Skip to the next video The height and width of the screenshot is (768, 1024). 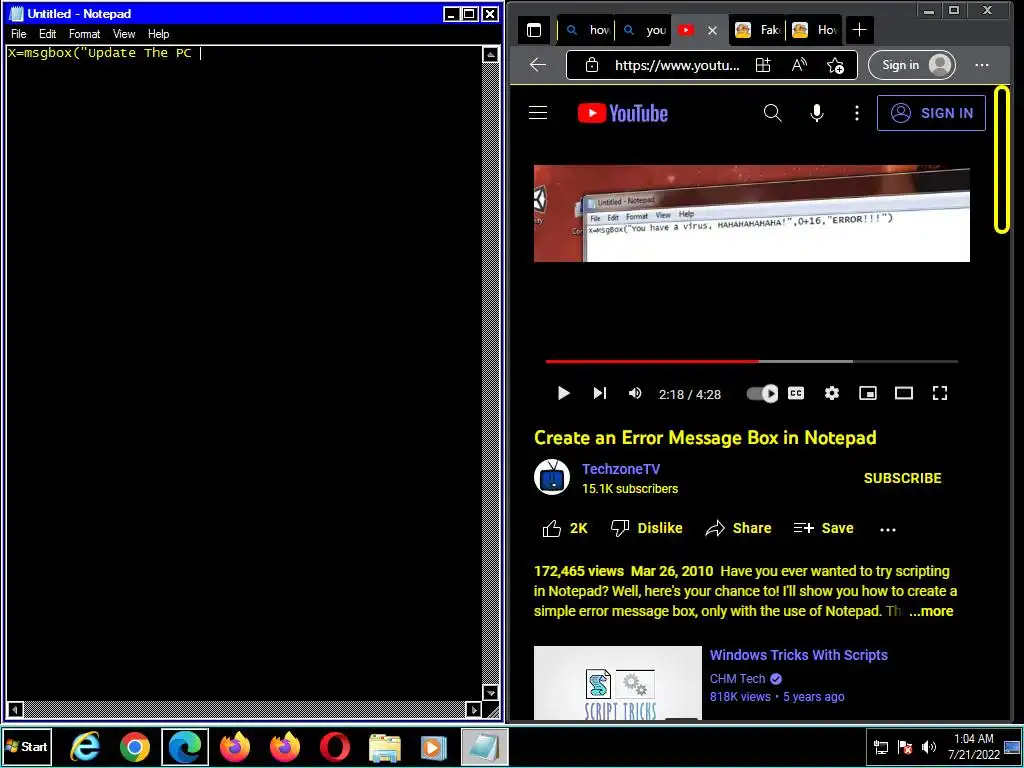[x=600, y=393]
